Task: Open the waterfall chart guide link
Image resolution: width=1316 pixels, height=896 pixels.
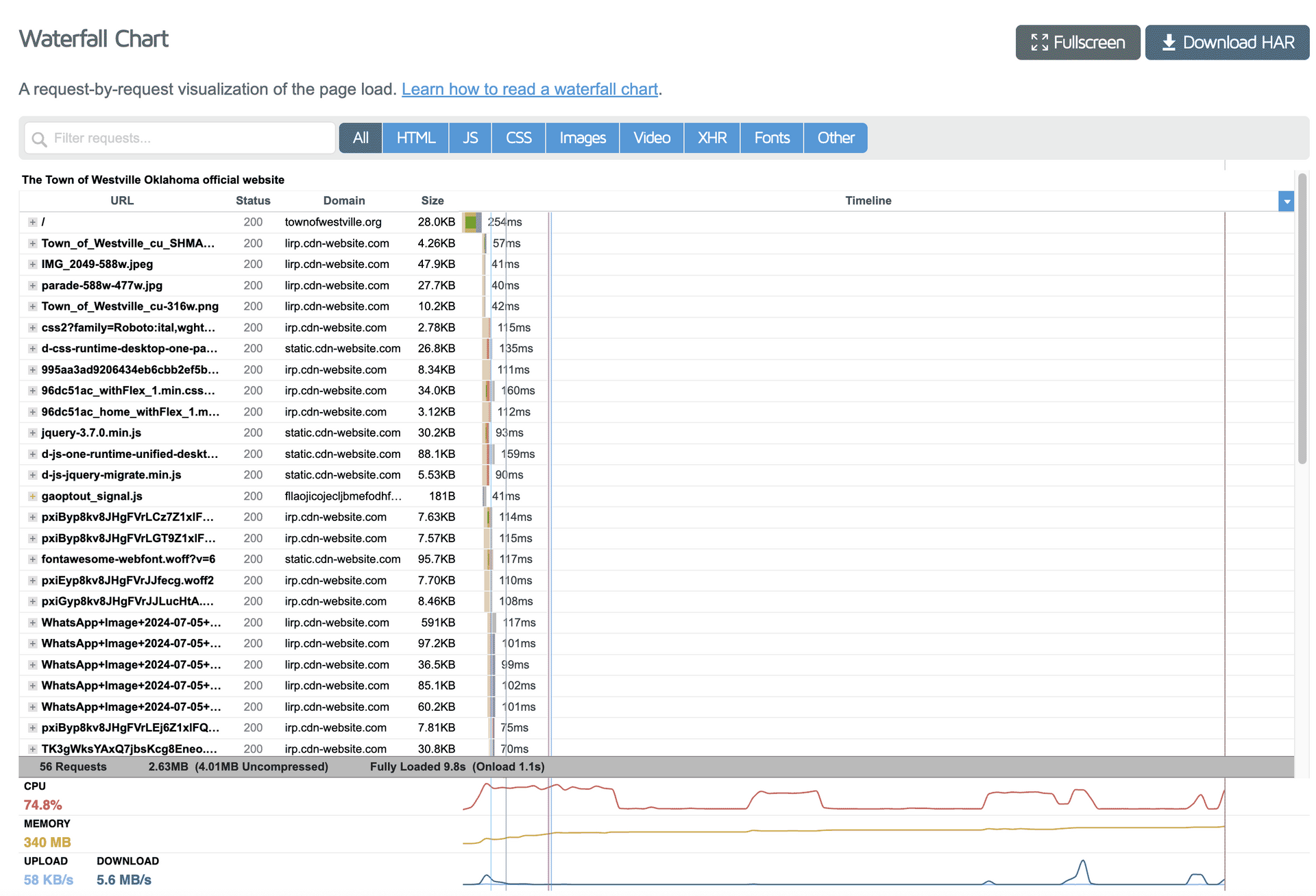Action: (529, 89)
